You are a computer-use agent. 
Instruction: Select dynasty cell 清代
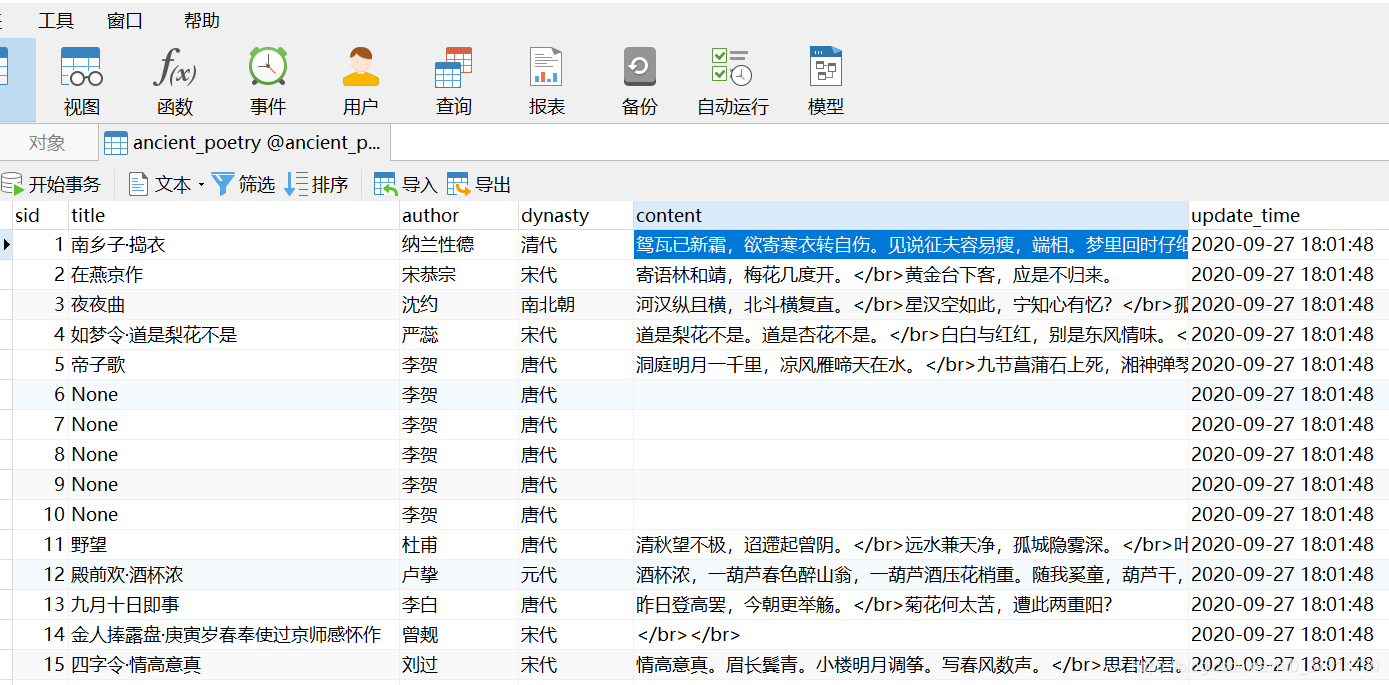pos(576,245)
